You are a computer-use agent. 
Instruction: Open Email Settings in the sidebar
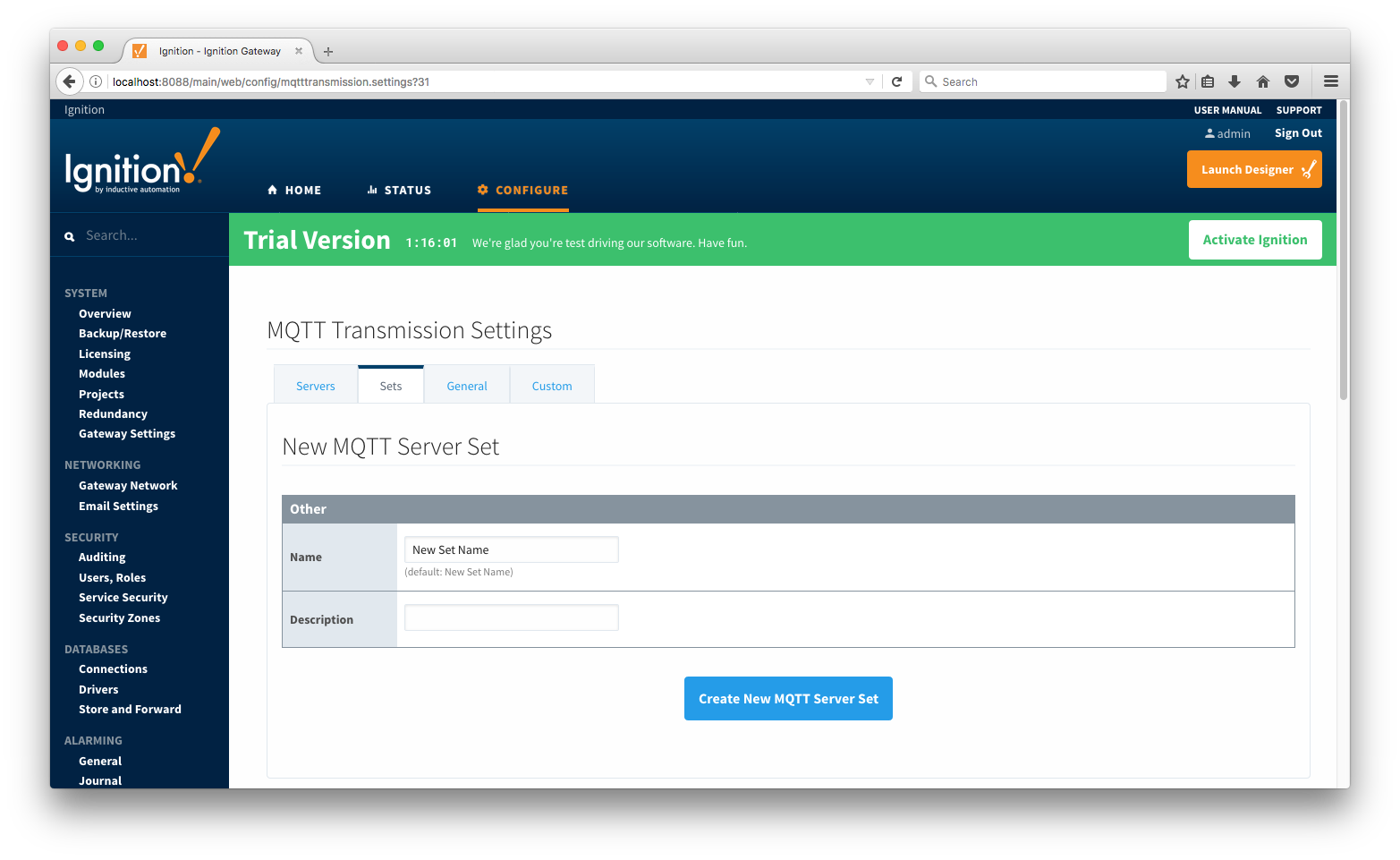118,506
